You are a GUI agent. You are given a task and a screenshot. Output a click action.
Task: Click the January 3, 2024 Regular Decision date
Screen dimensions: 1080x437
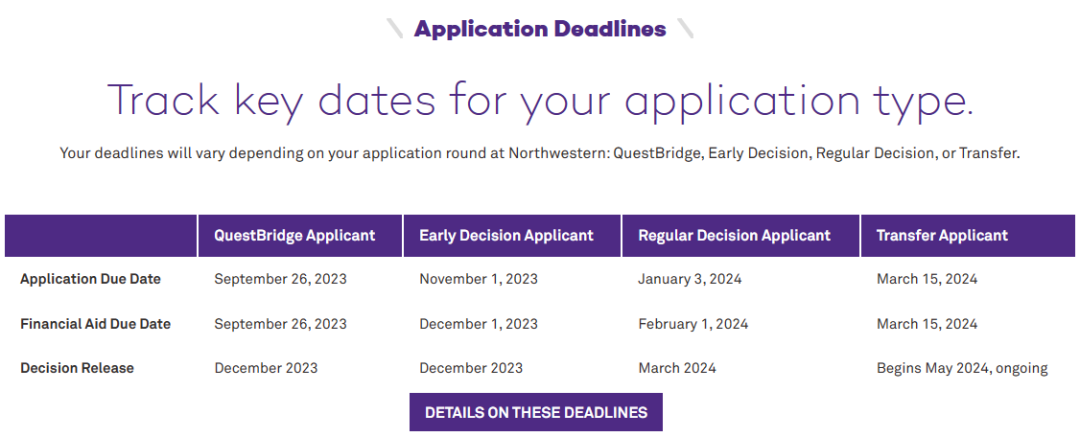[x=690, y=279]
